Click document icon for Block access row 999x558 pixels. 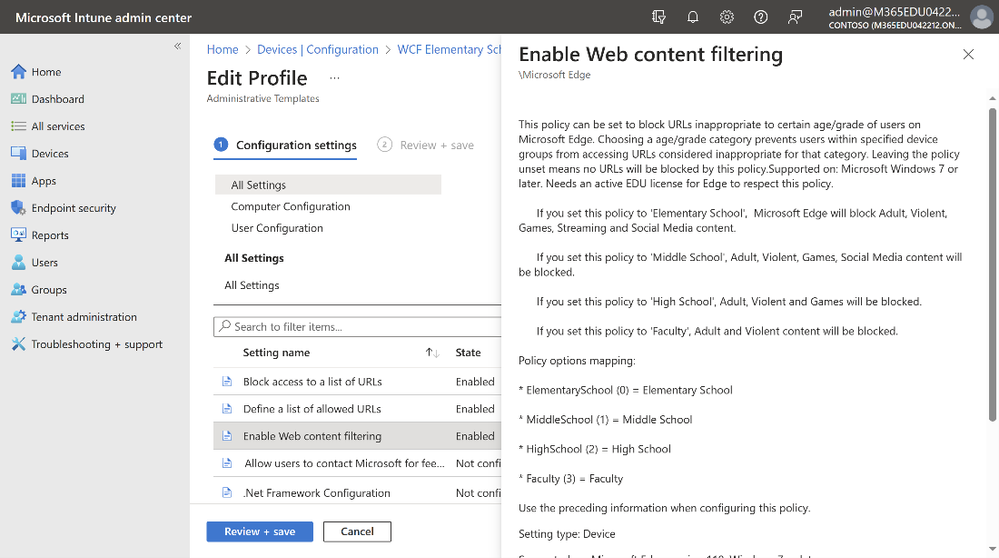[227, 382]
